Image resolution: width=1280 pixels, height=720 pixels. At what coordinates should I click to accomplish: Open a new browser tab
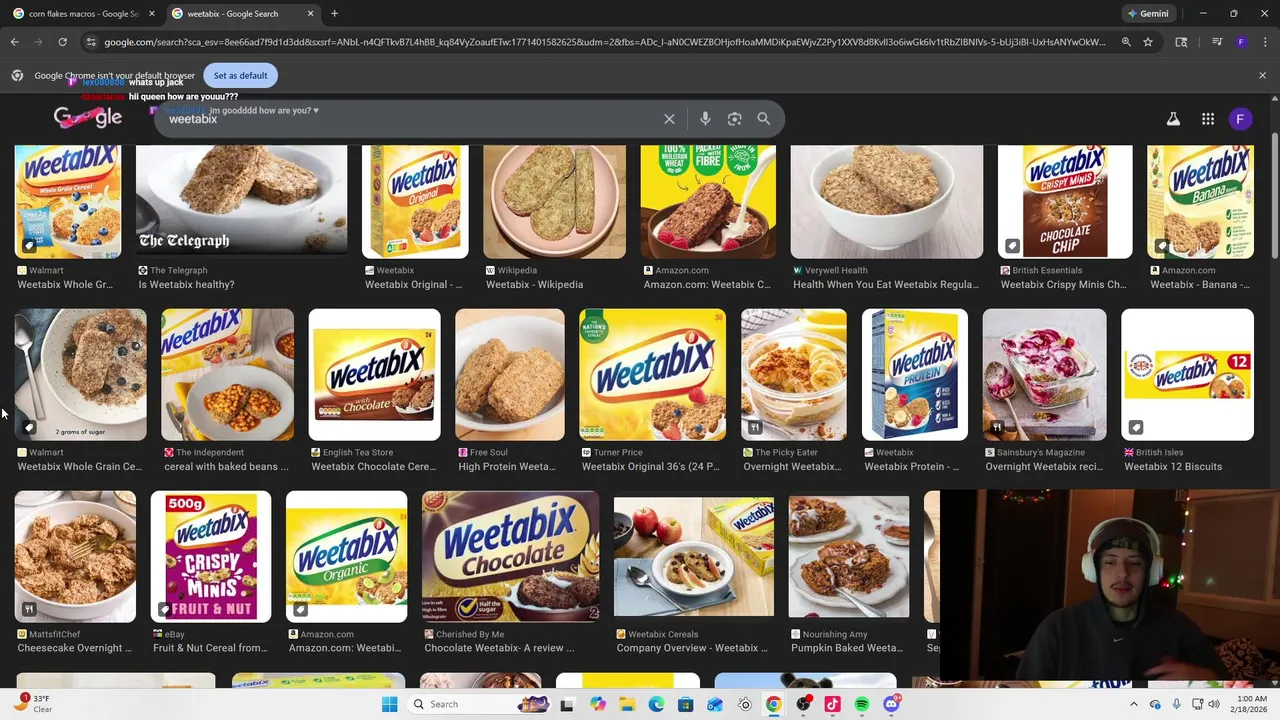(x=334, y=14)
